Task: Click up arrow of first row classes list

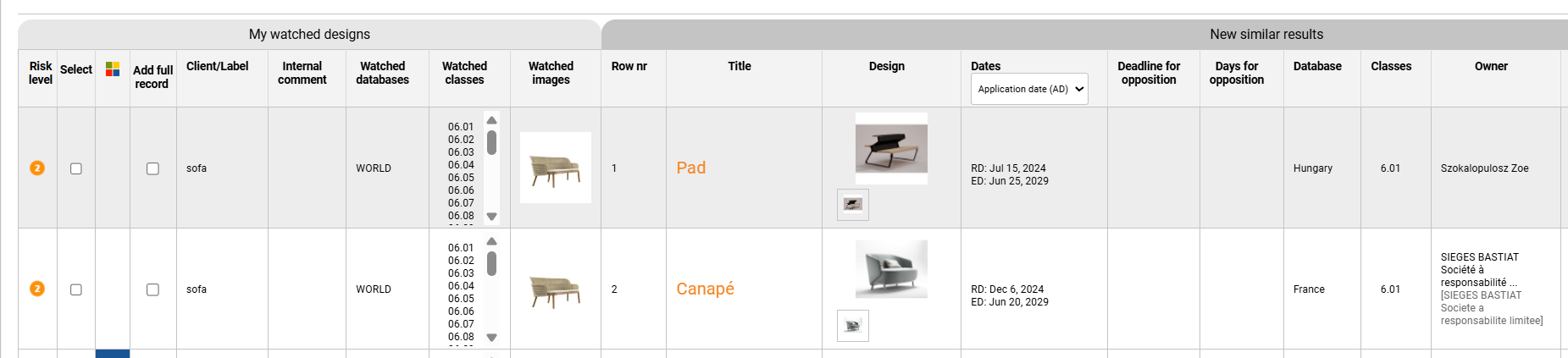Action: click(x=491, y=120)
